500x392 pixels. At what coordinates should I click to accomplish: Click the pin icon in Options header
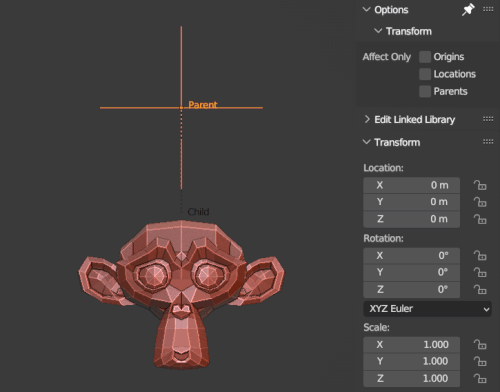tap(468, 9)
